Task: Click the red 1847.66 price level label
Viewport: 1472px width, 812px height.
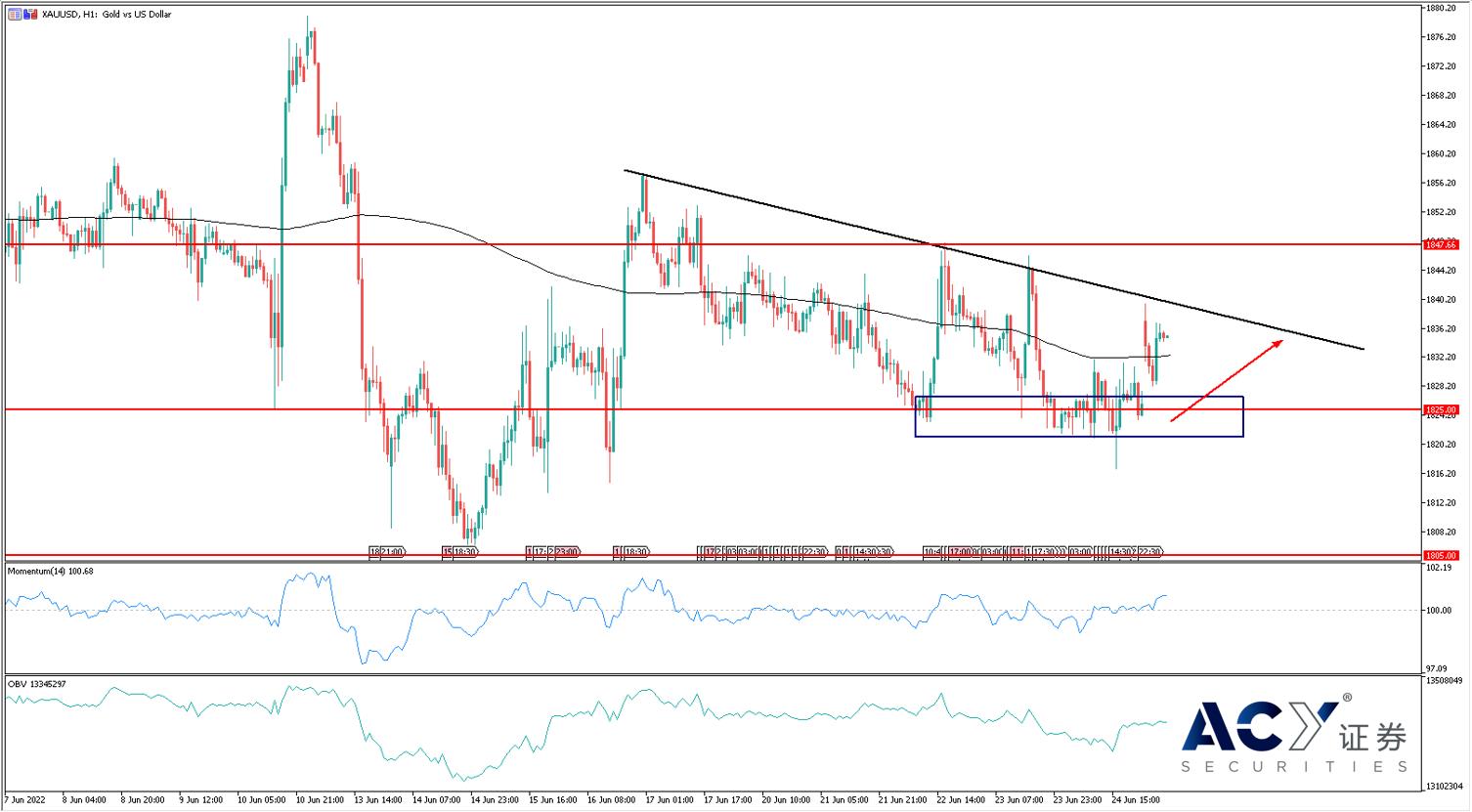Action: (x=1442, y=243)
